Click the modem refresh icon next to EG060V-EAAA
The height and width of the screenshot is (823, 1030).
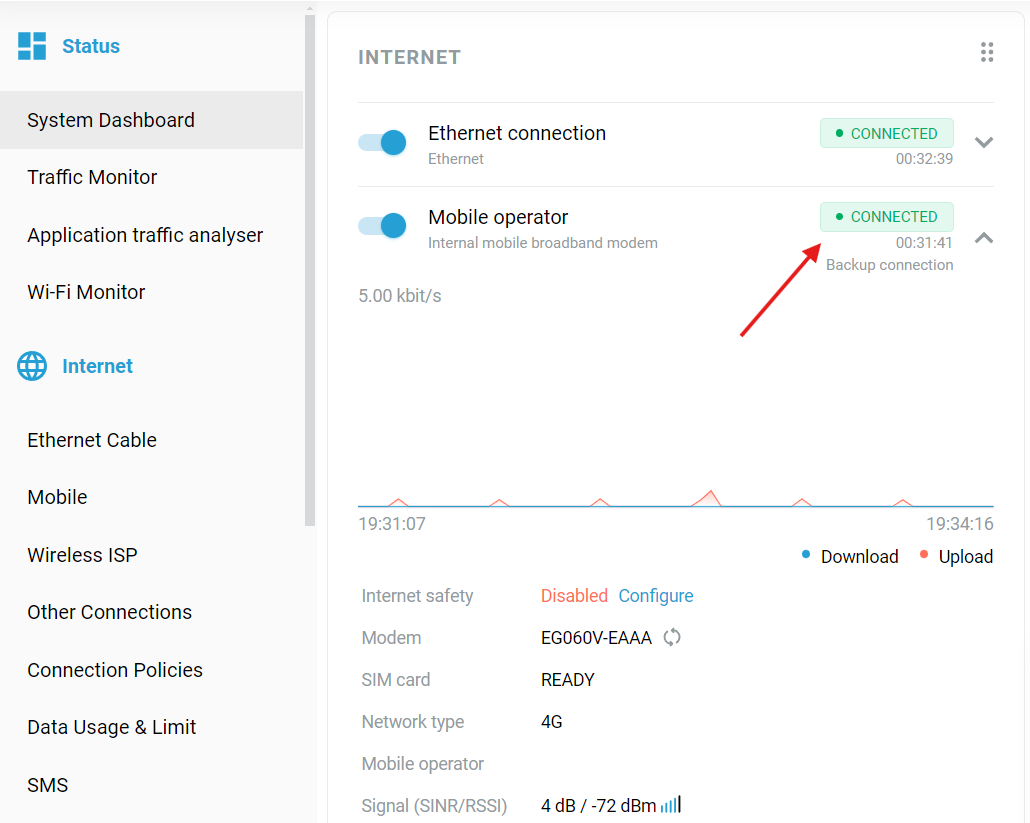672,637
